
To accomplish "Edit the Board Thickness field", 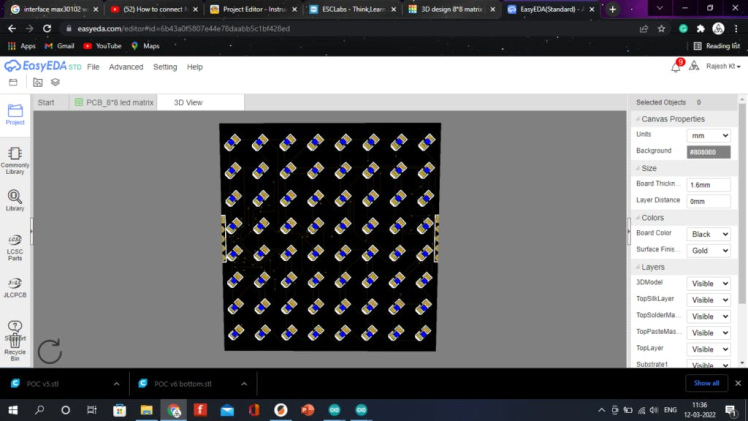I will pyautogui.click(x=708, y=185).
